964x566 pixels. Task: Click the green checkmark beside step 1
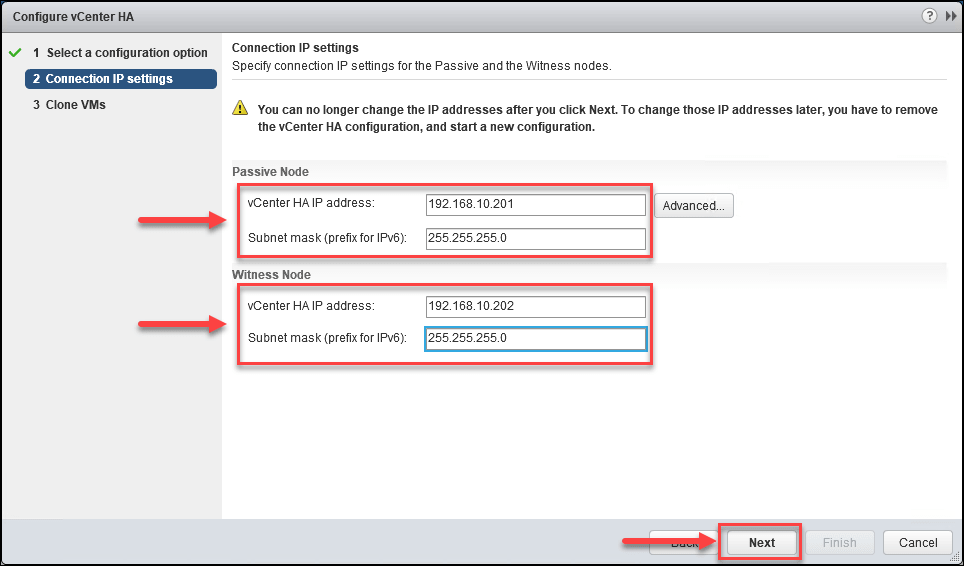pos(15,52)
